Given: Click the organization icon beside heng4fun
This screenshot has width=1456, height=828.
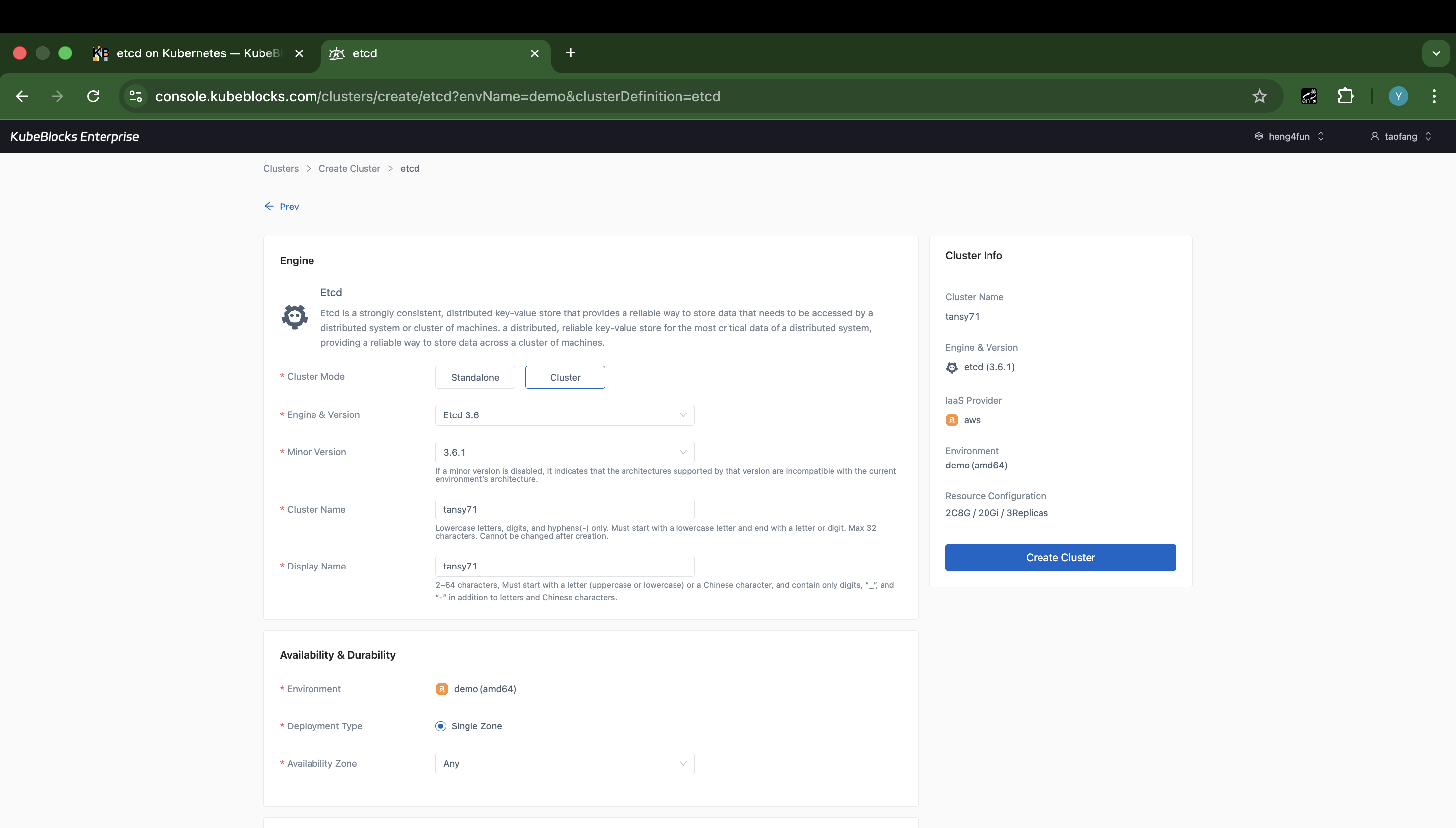Looking at the screenshot, I should 1259,137.
